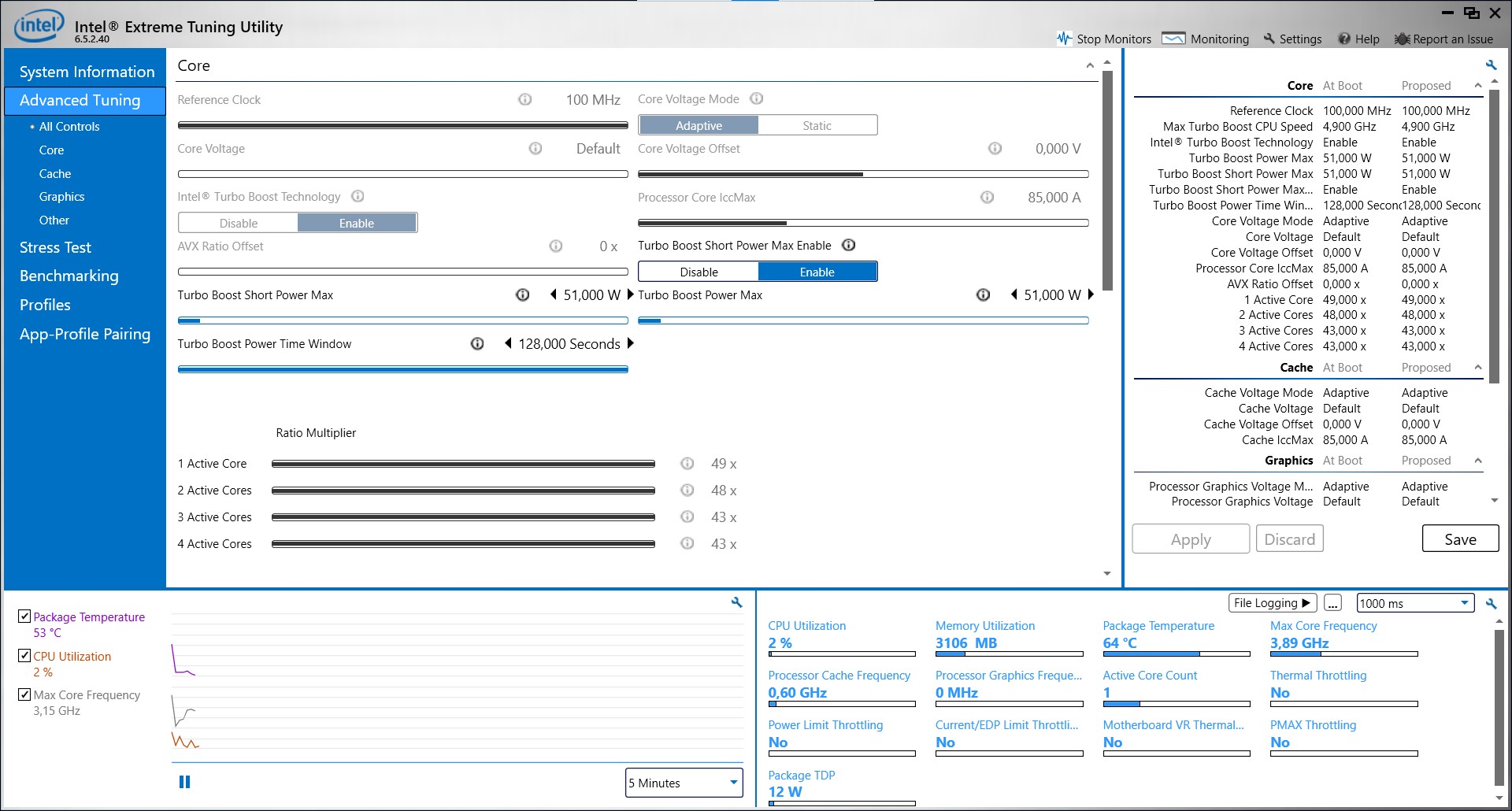
Task: Pause the monitoring graph
Action: pos(185,782)
